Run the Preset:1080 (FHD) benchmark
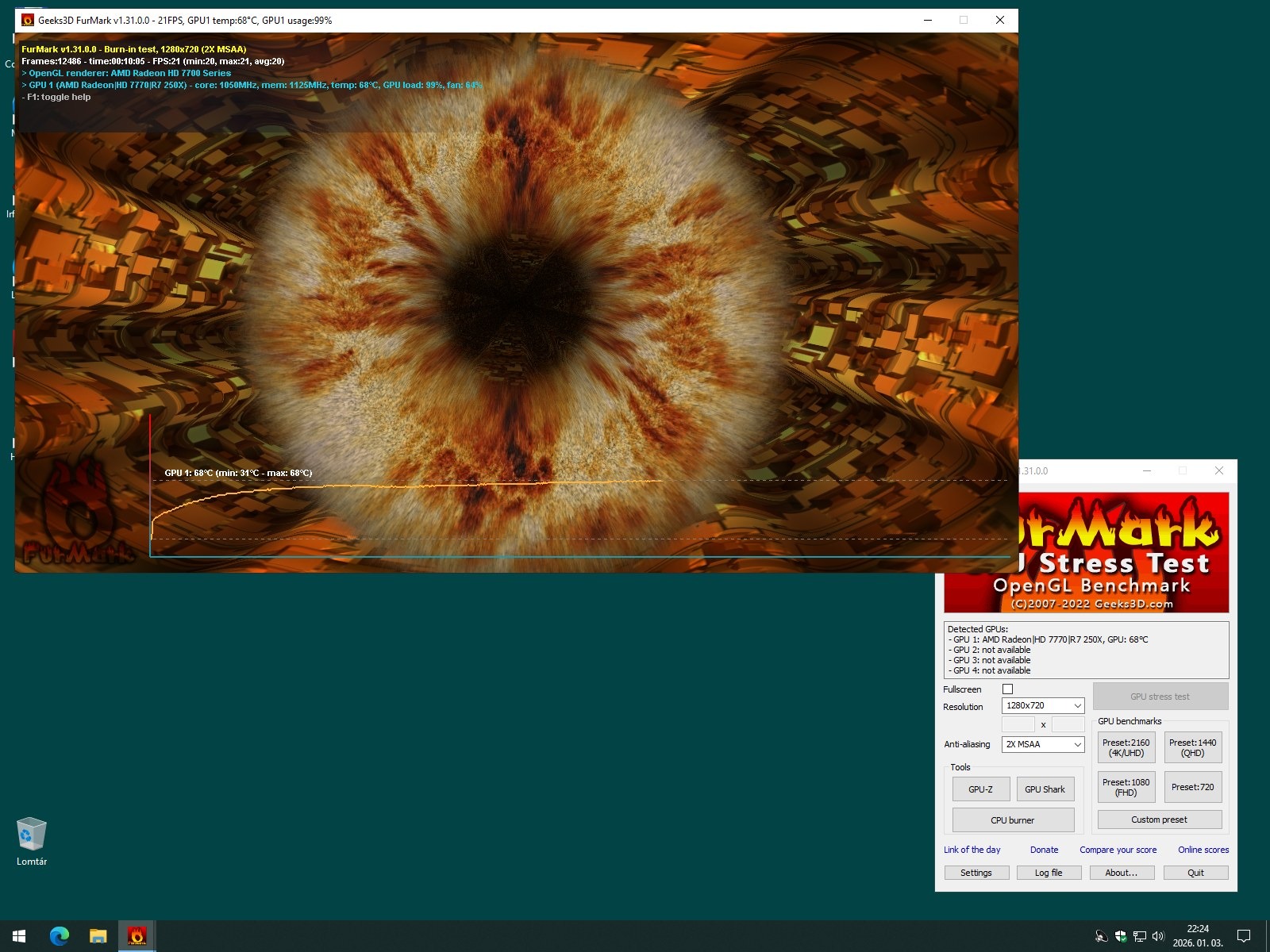 tap(1126, 787)
